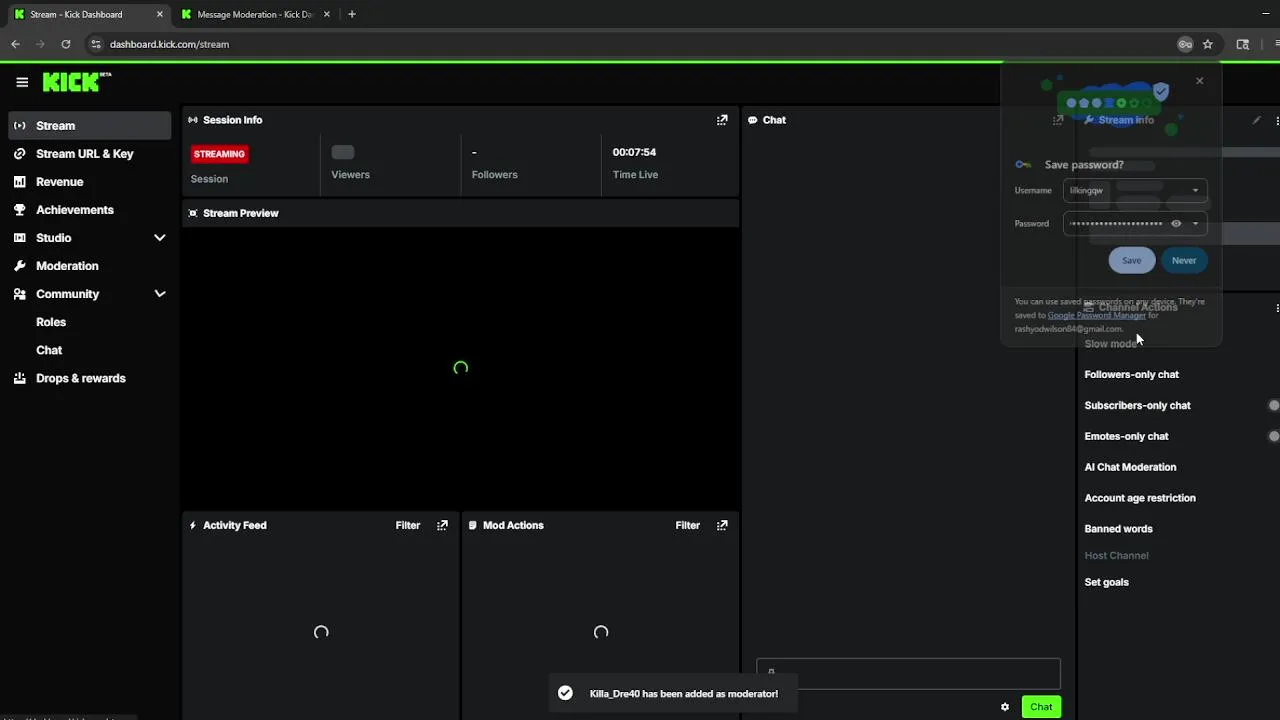Open the hamburger menu beside Kick logo
Screen dimensions: 1280x720
tap(22, 82)
